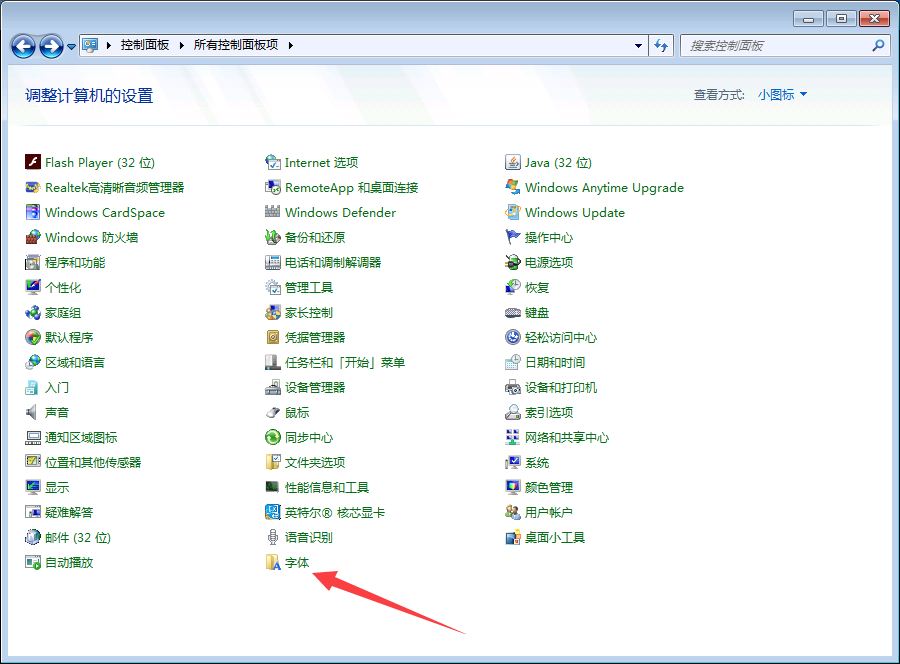Open the 桌面小工具 link
Viewport: 900px width, 664px height.
(x=554, y=538)
